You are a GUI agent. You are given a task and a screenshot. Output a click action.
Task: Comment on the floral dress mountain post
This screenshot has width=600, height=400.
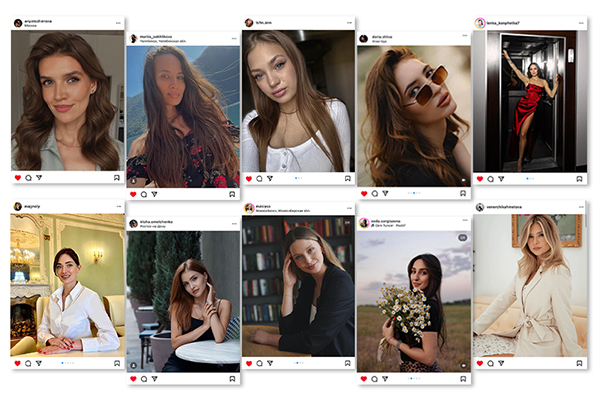[x=143, y=194]
